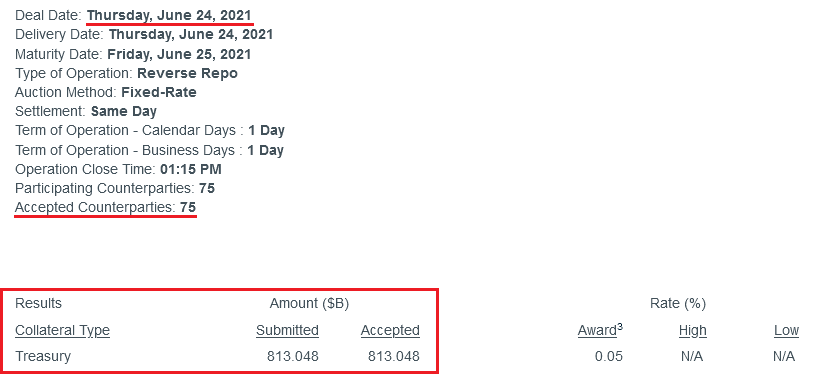This screenshot has width=821, height=387.
Task: Click the Maturity Date value
Action: (x=179, y=54)
